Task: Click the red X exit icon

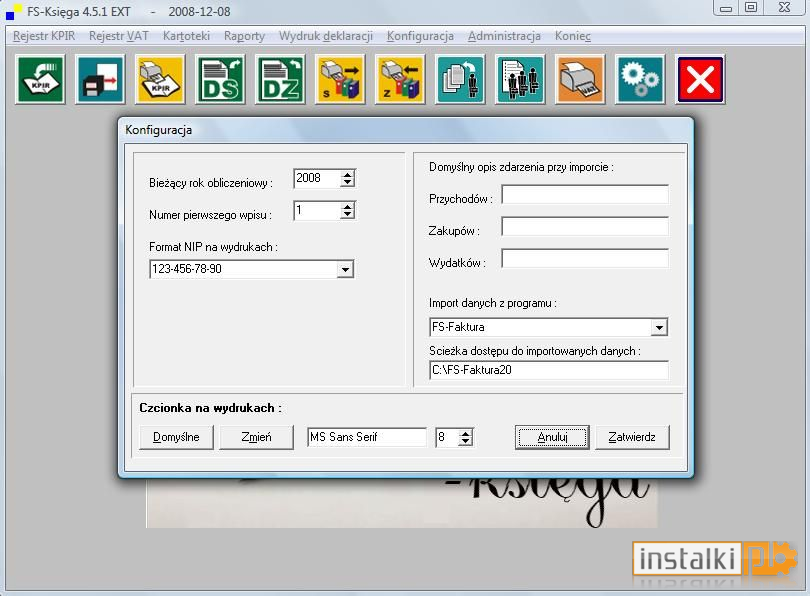Action: (700, 80)
